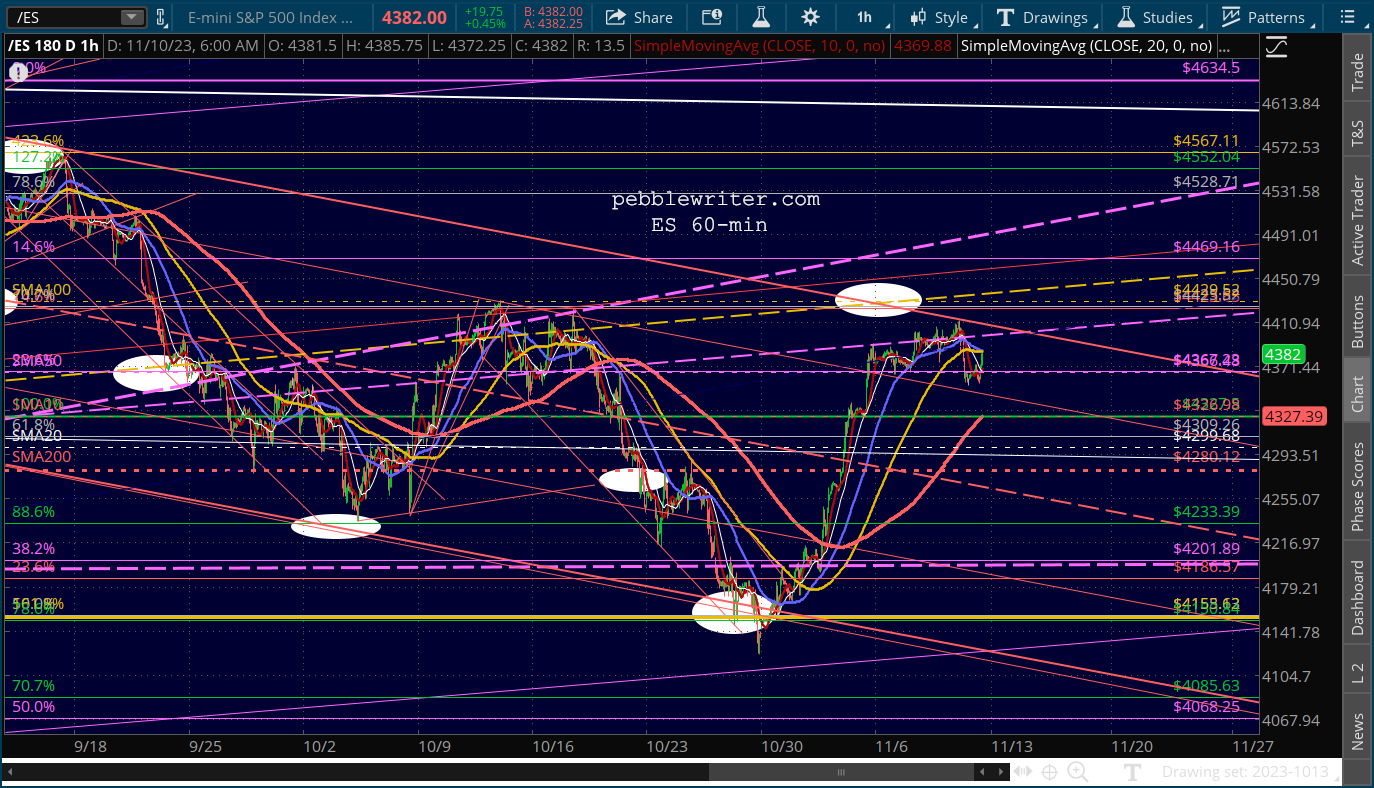This screenshot has height=788, width=1374.
Task: Click the Share button
Action: click(x=640, y=17)
